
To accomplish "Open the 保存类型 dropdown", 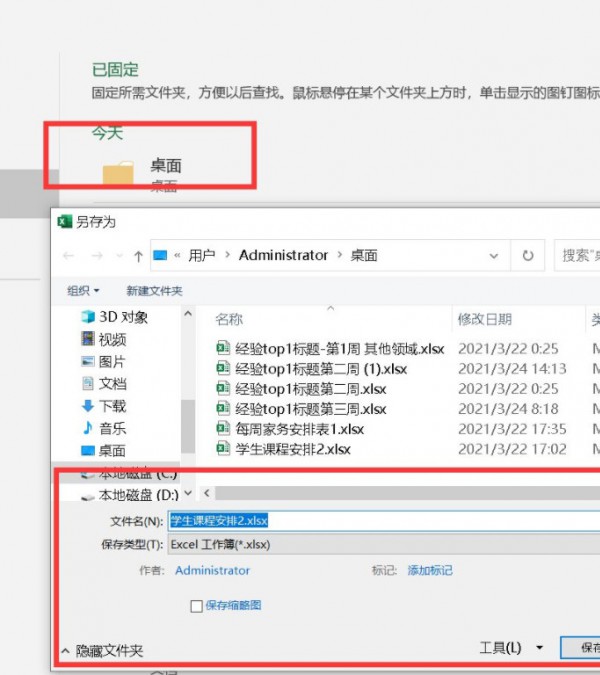I will coord(384,545).
